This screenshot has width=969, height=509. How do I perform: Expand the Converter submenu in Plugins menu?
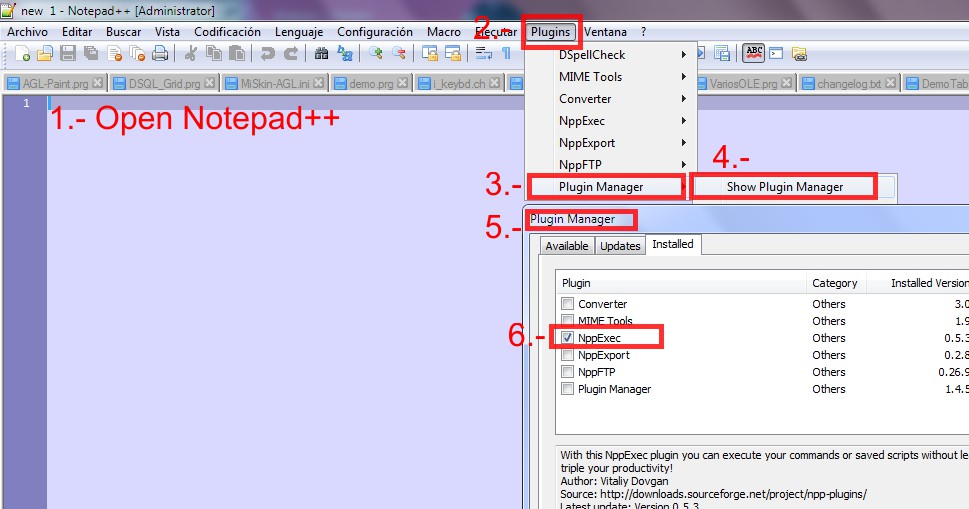pos(611,99)
